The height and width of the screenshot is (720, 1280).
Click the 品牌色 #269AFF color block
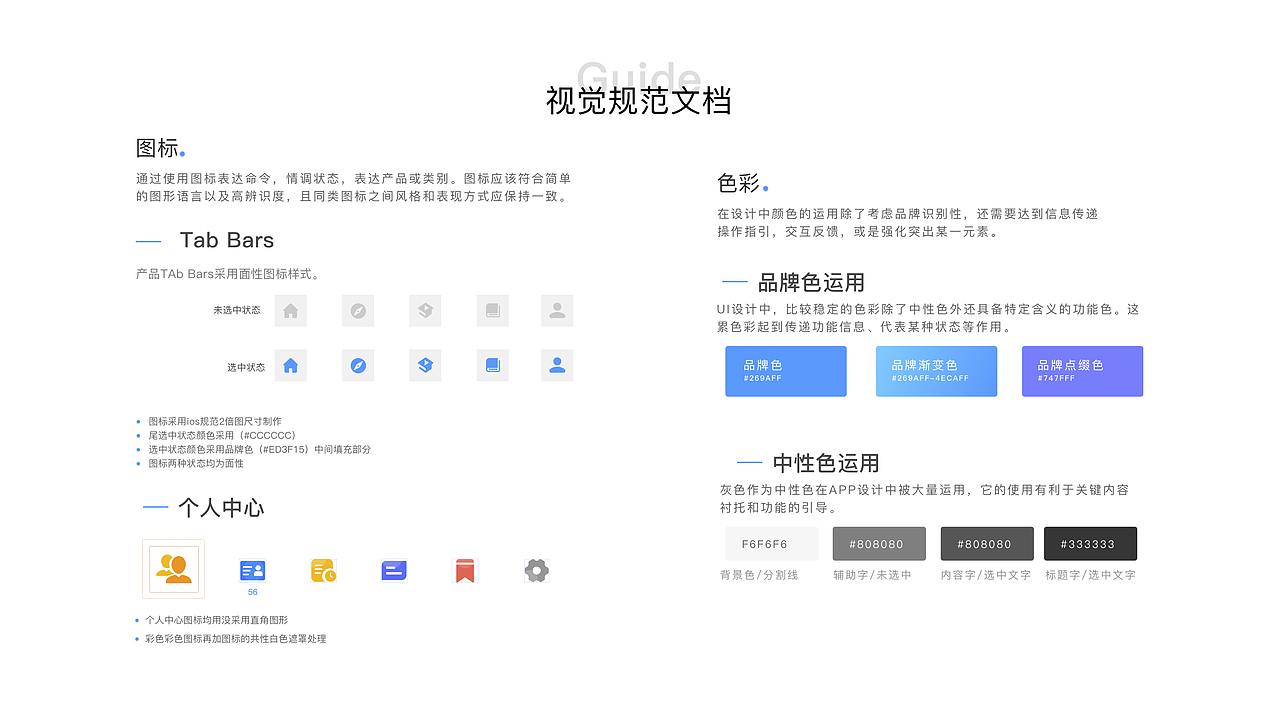click(x=785, y=371)
